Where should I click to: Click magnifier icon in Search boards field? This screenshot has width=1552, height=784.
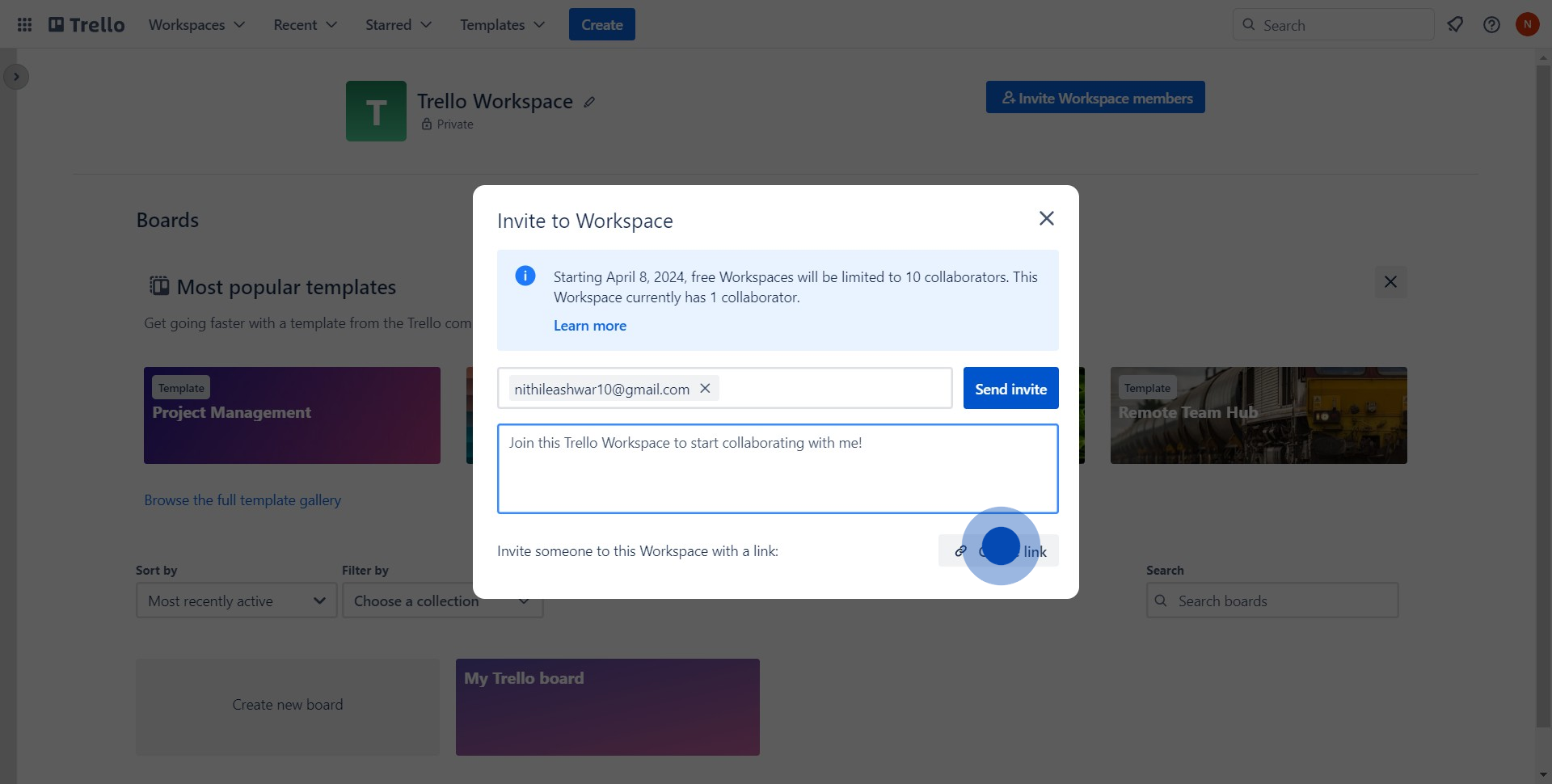[1161, 601]
